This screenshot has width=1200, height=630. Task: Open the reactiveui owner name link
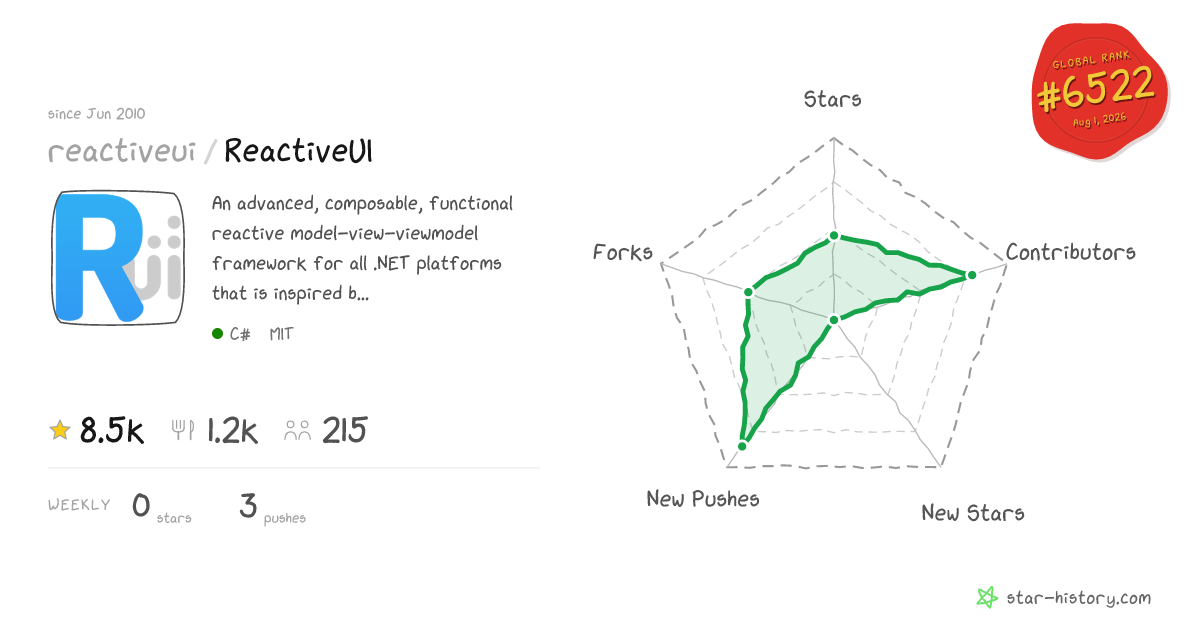(x=121, y=151)
